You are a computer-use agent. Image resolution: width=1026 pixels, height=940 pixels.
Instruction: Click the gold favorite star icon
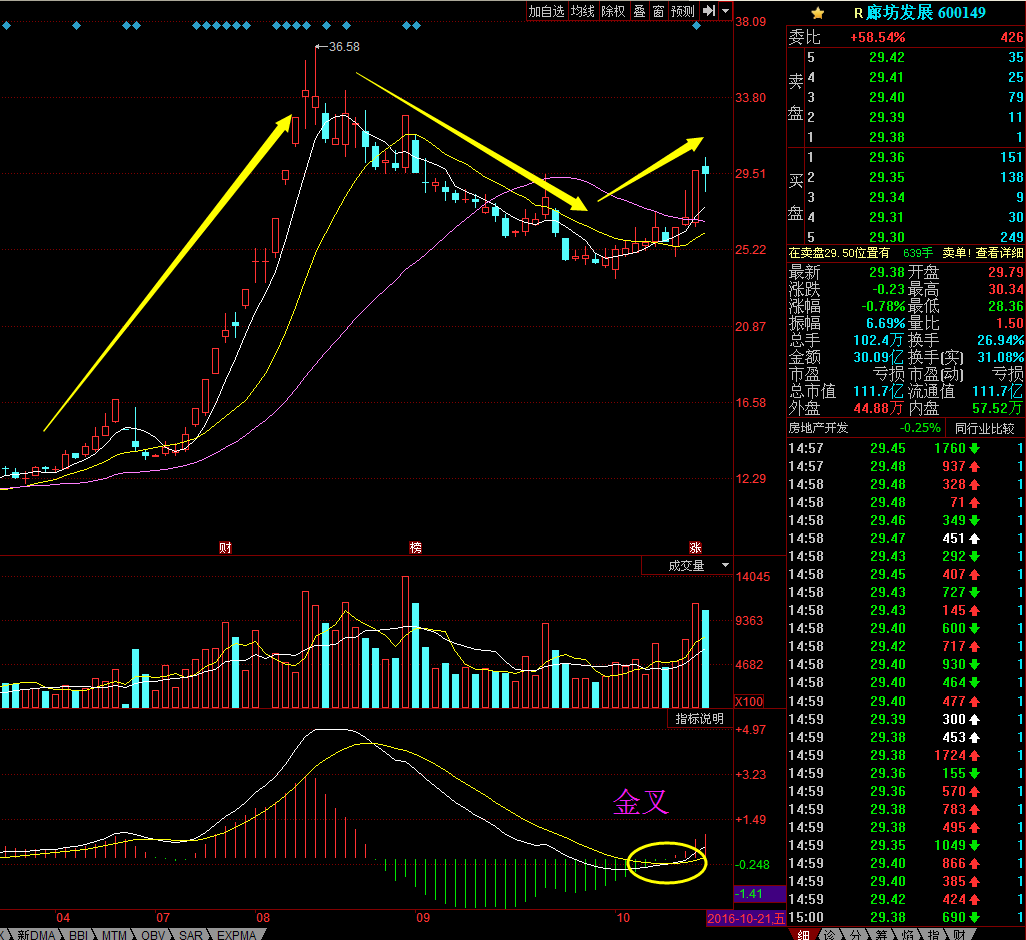pyautogui.click(x=818, y=13)
